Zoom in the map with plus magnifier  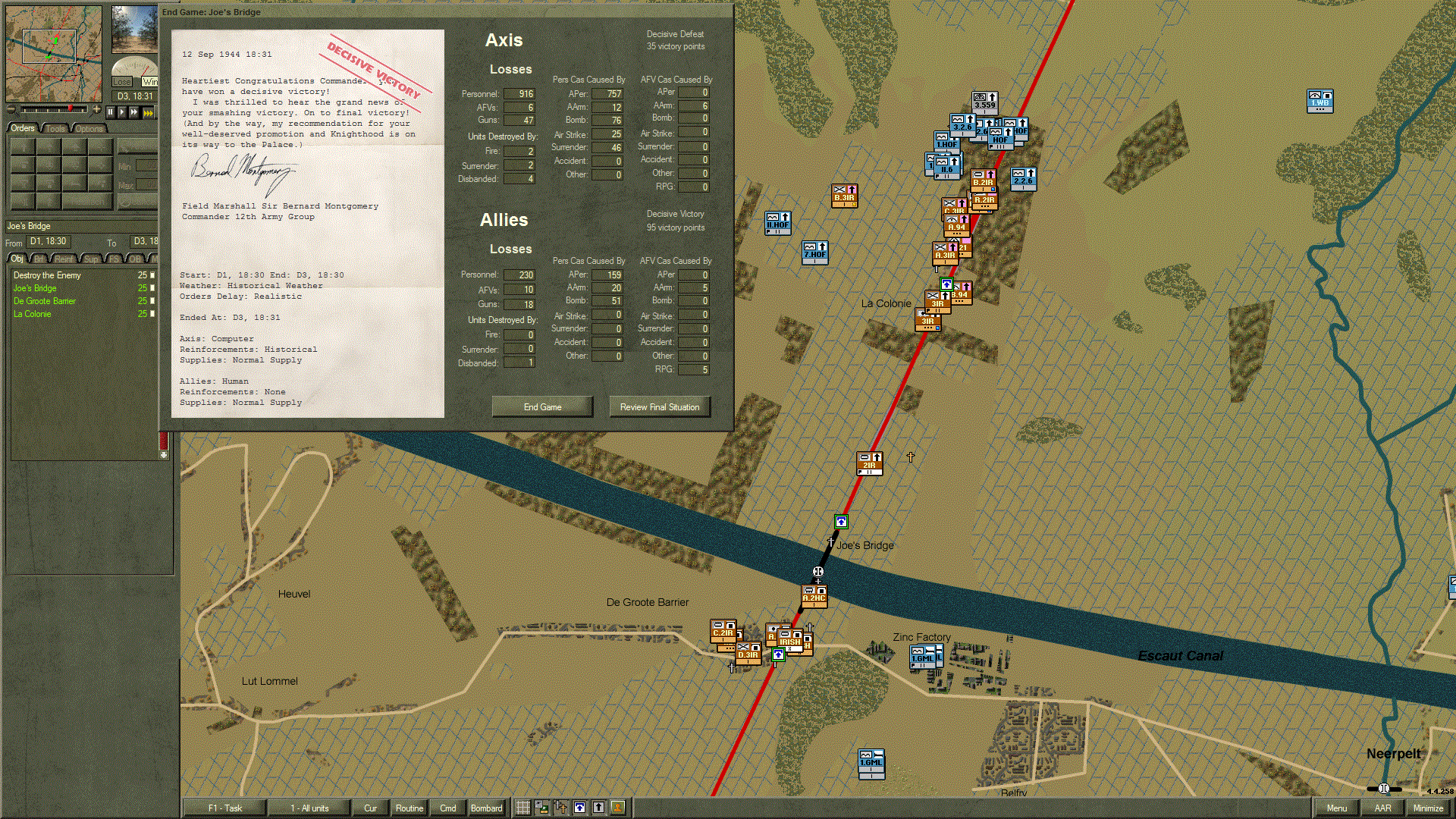pos(96,110)
